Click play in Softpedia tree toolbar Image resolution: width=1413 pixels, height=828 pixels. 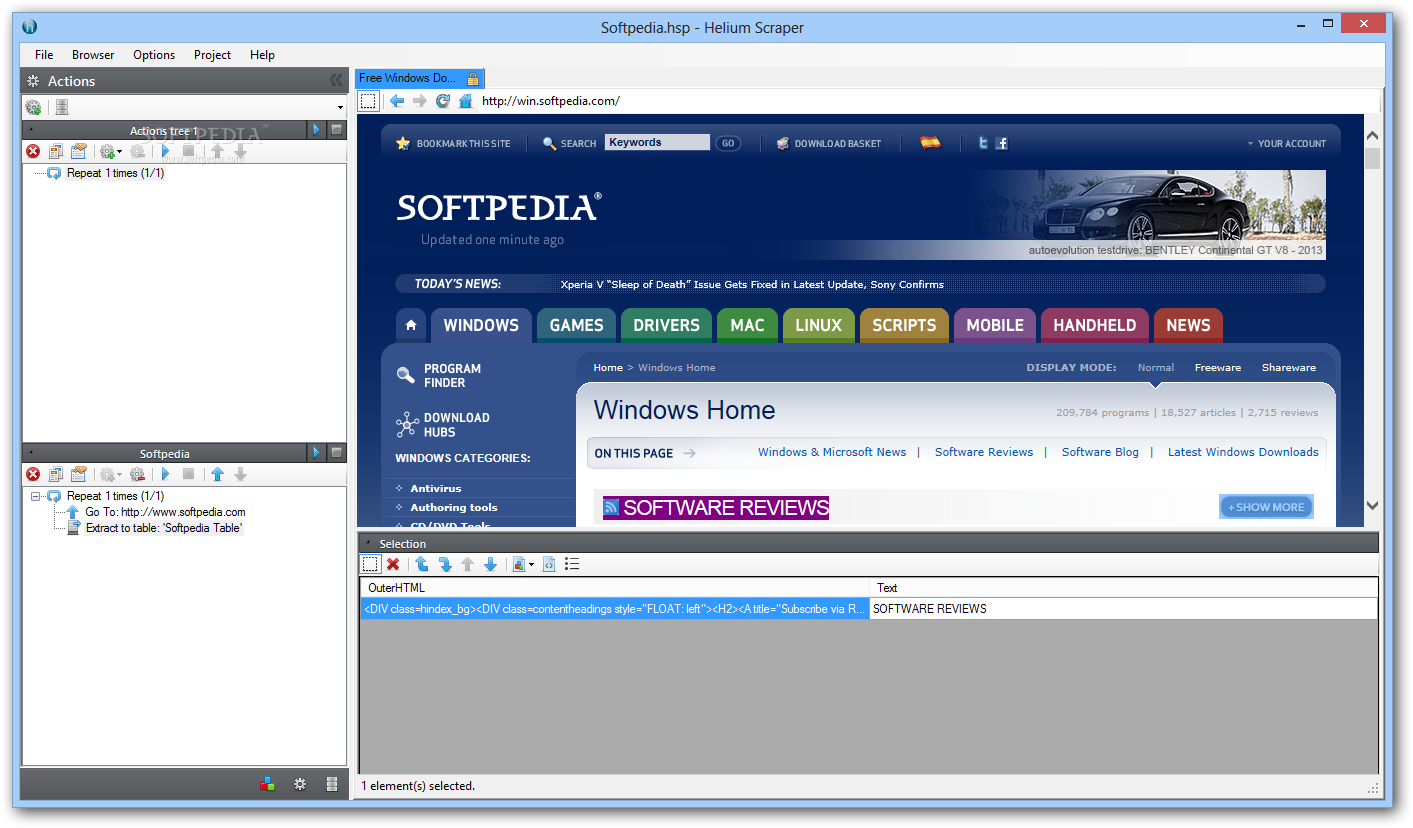[x=165, y=475]
